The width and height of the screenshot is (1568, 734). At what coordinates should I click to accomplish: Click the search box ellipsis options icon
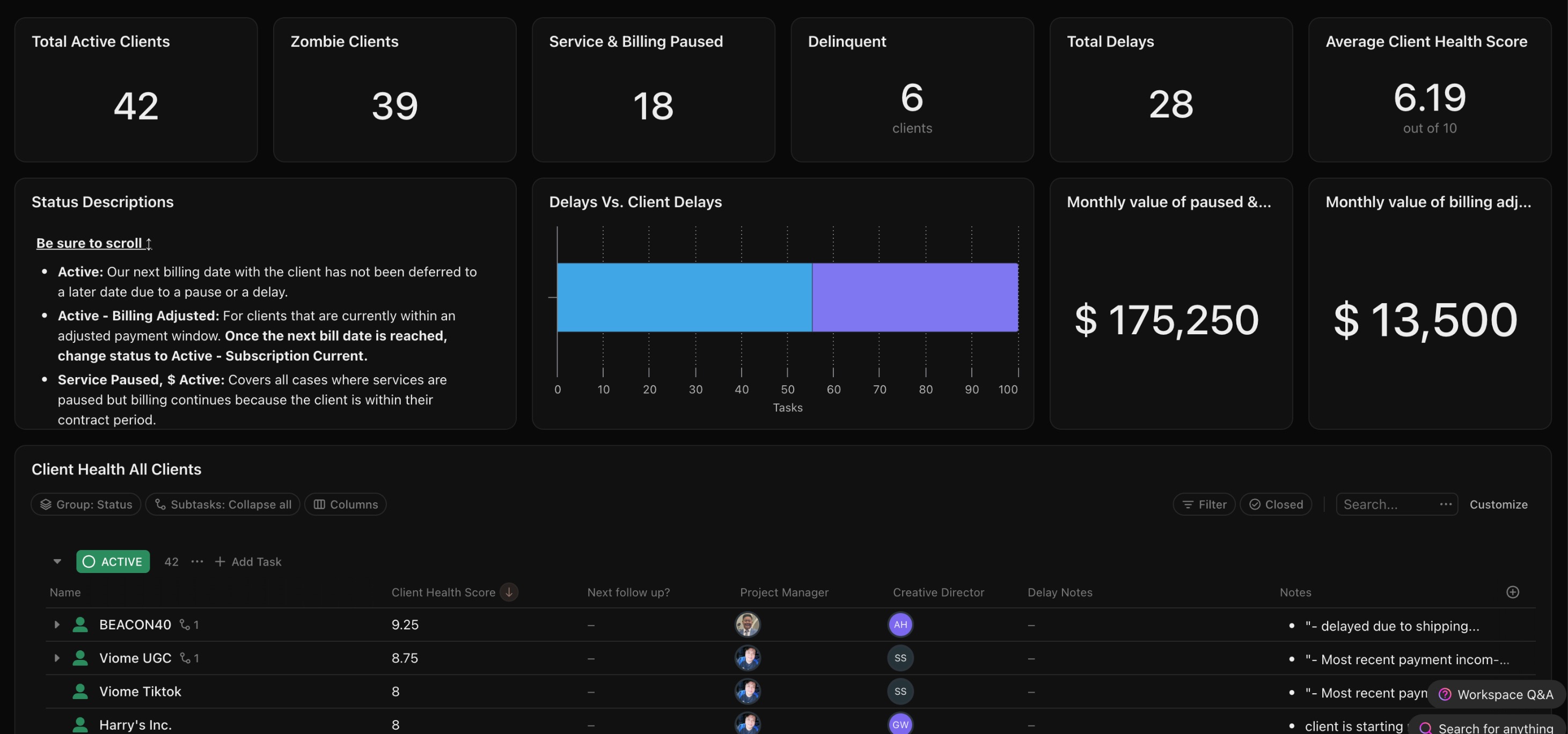tap(1445, 504)
